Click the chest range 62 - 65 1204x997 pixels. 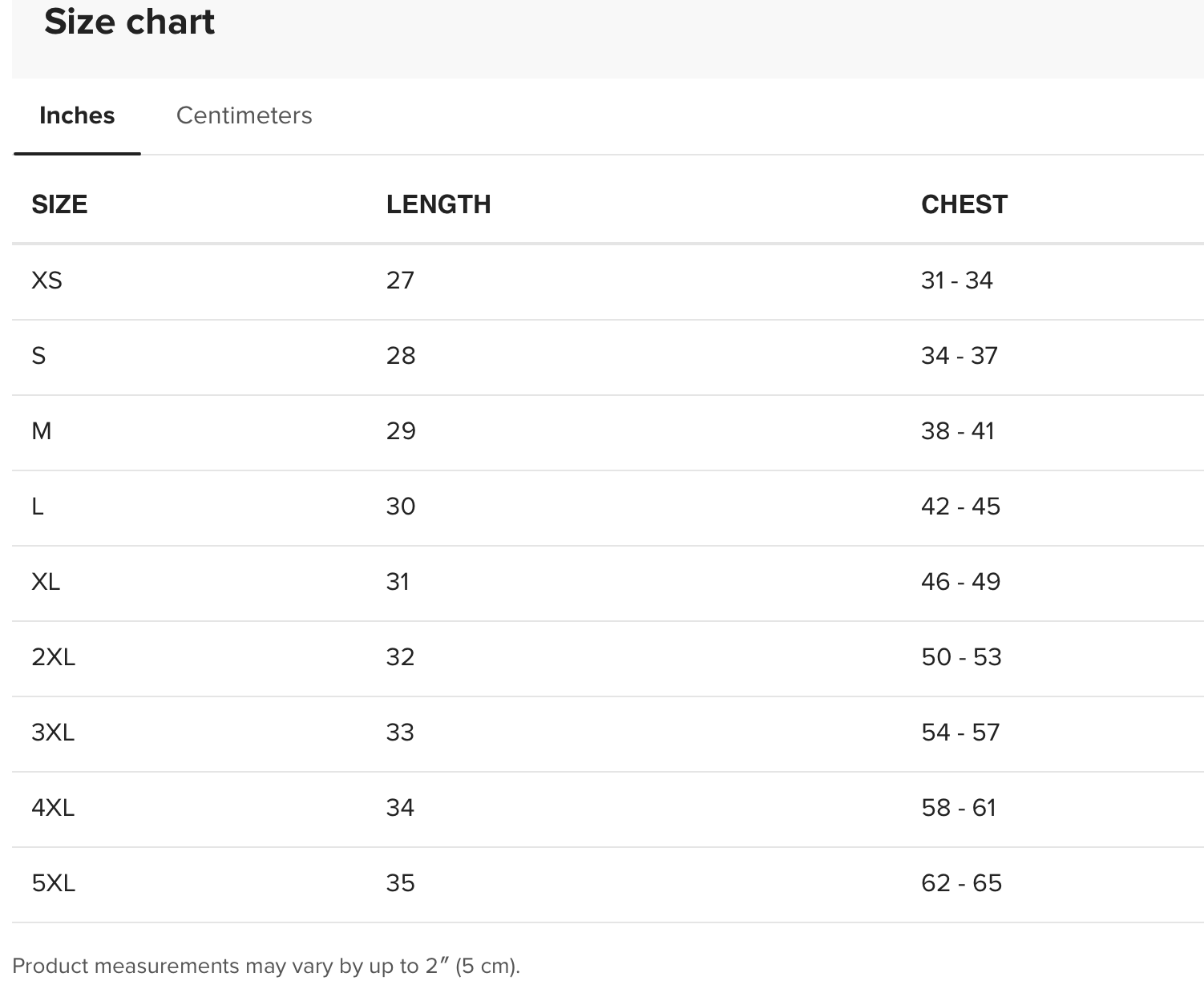tap(961, 883)
